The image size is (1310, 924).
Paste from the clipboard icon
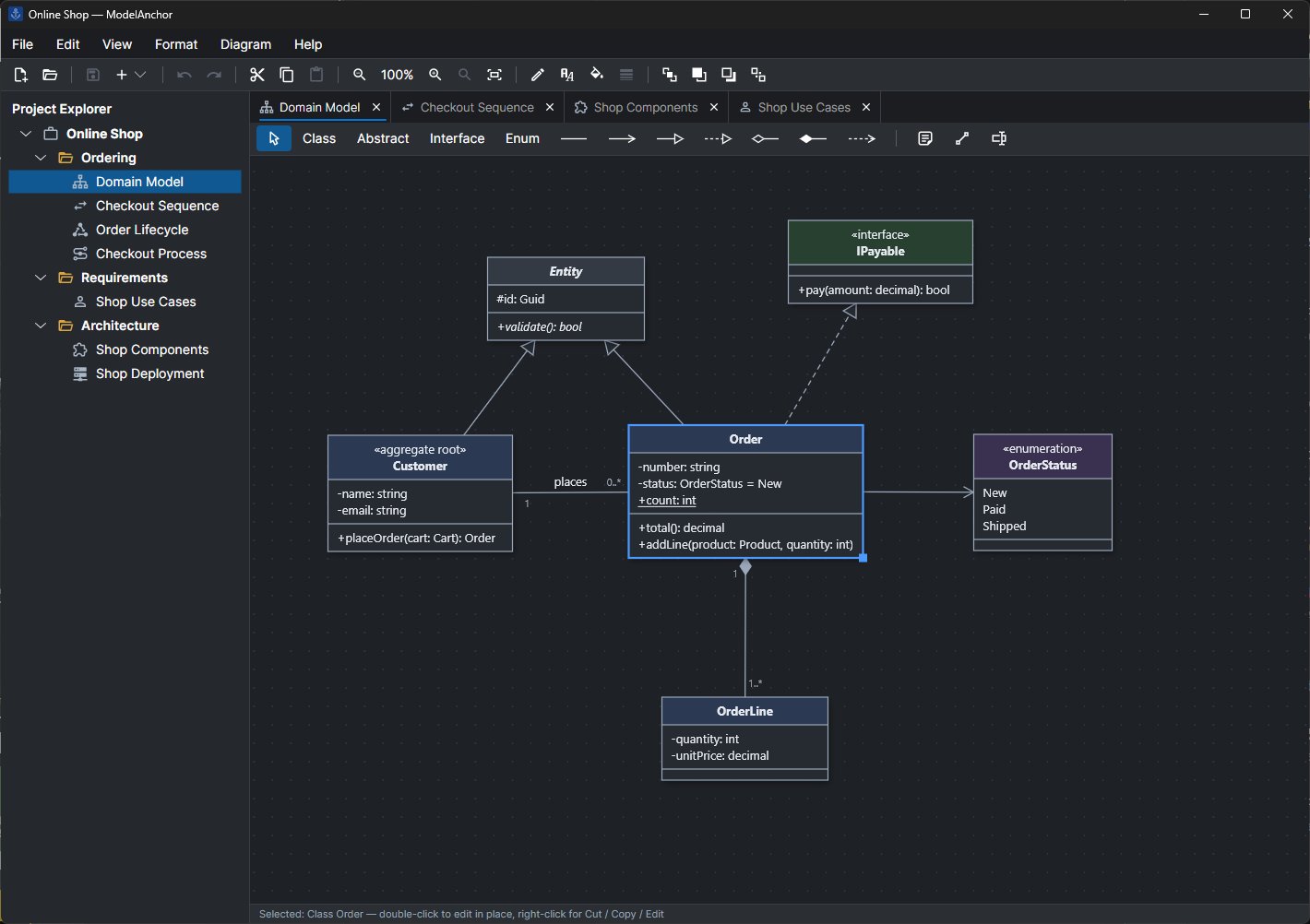click(x=316, y=75)
